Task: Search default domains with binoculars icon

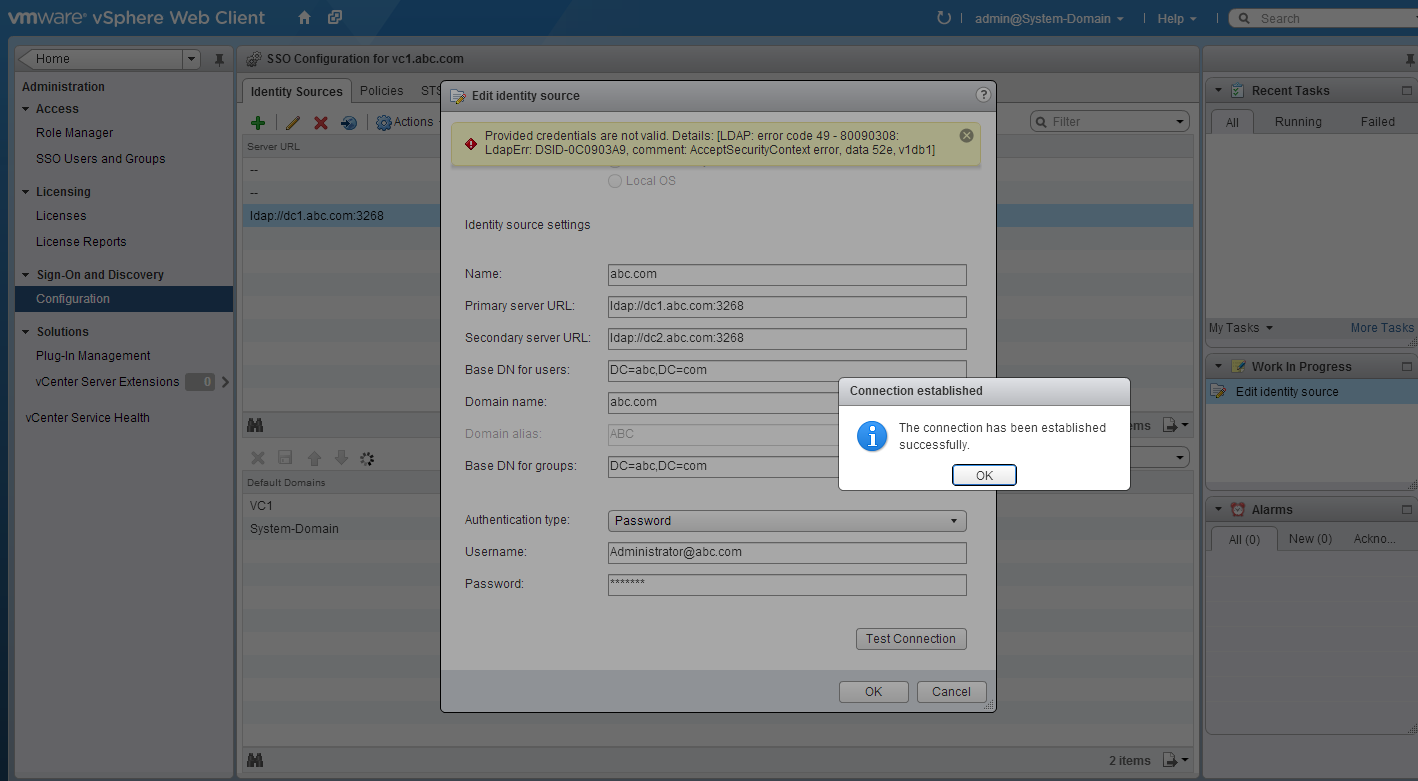Action: tap(255, 425)
